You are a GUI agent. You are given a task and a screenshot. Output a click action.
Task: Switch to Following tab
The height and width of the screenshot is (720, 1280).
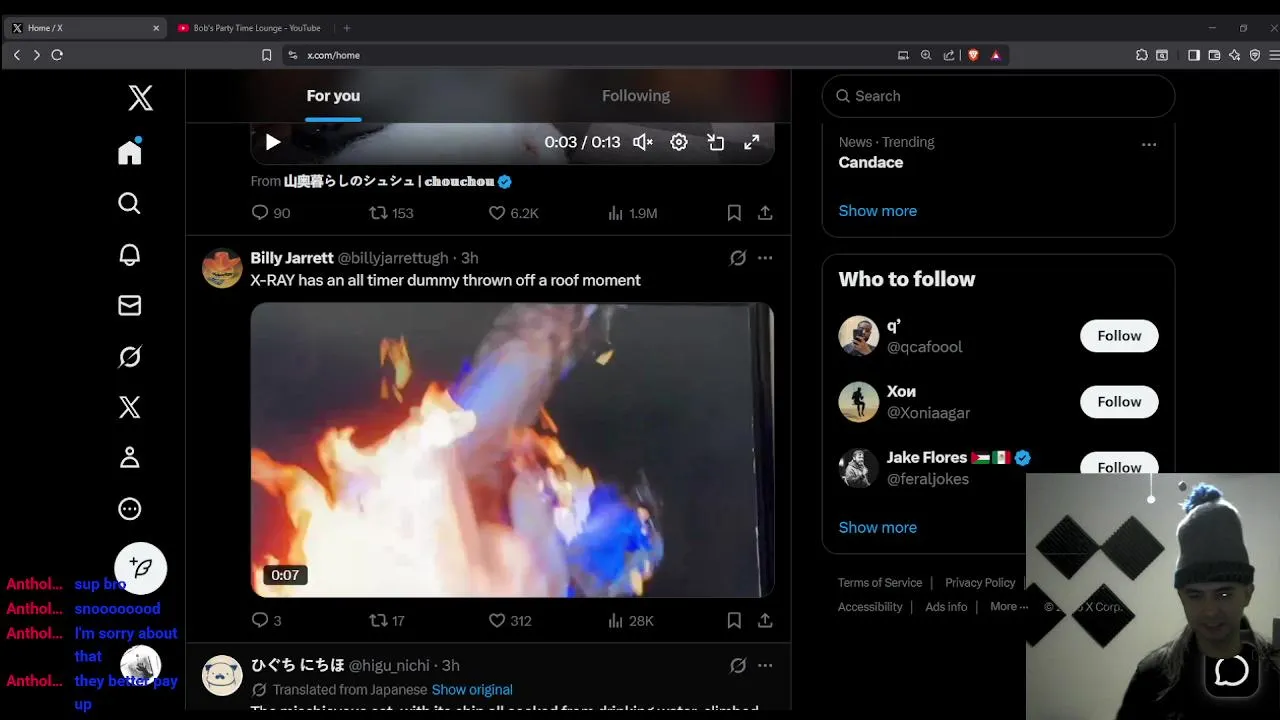636,96
